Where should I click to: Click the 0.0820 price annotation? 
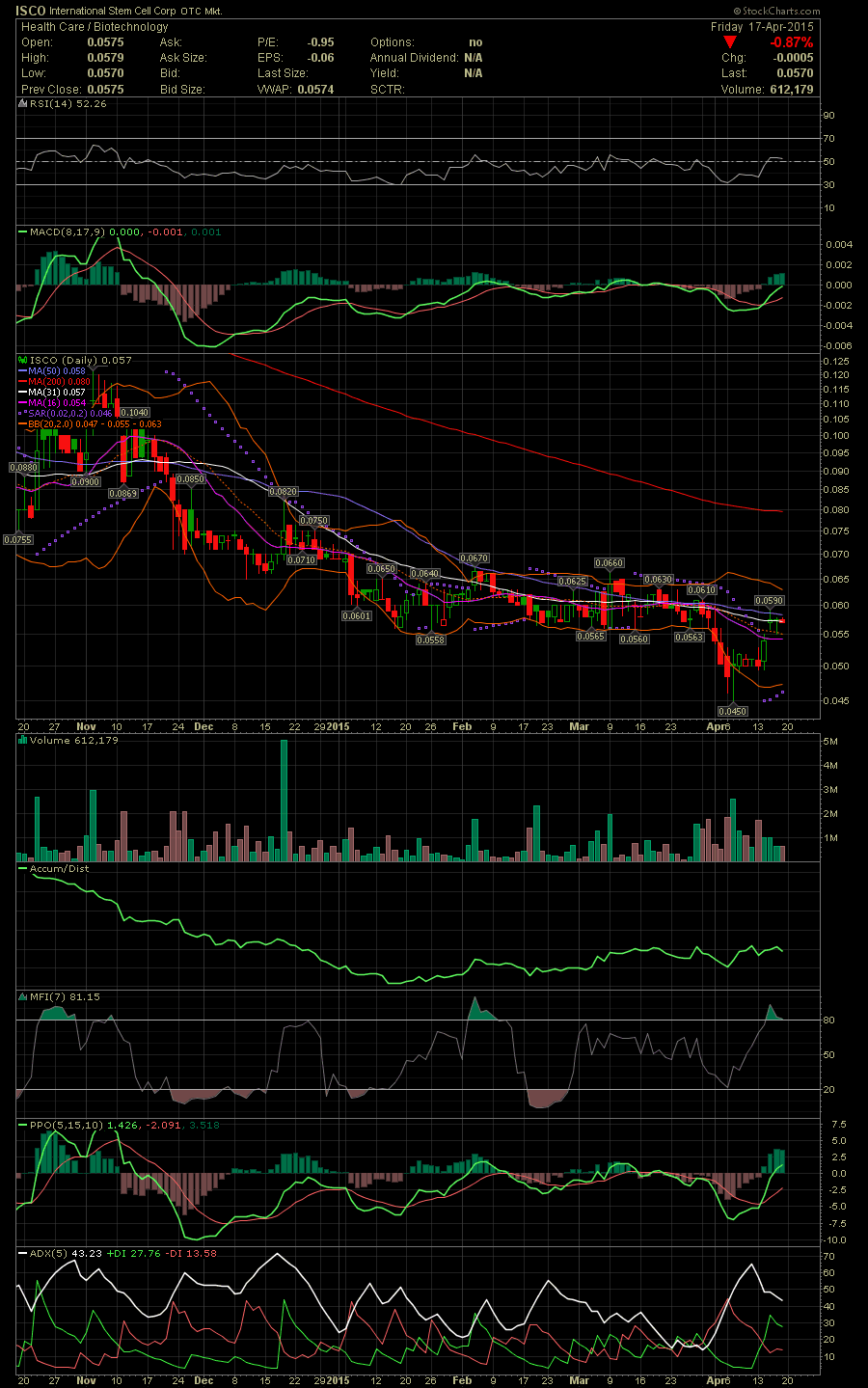[284, 492]
